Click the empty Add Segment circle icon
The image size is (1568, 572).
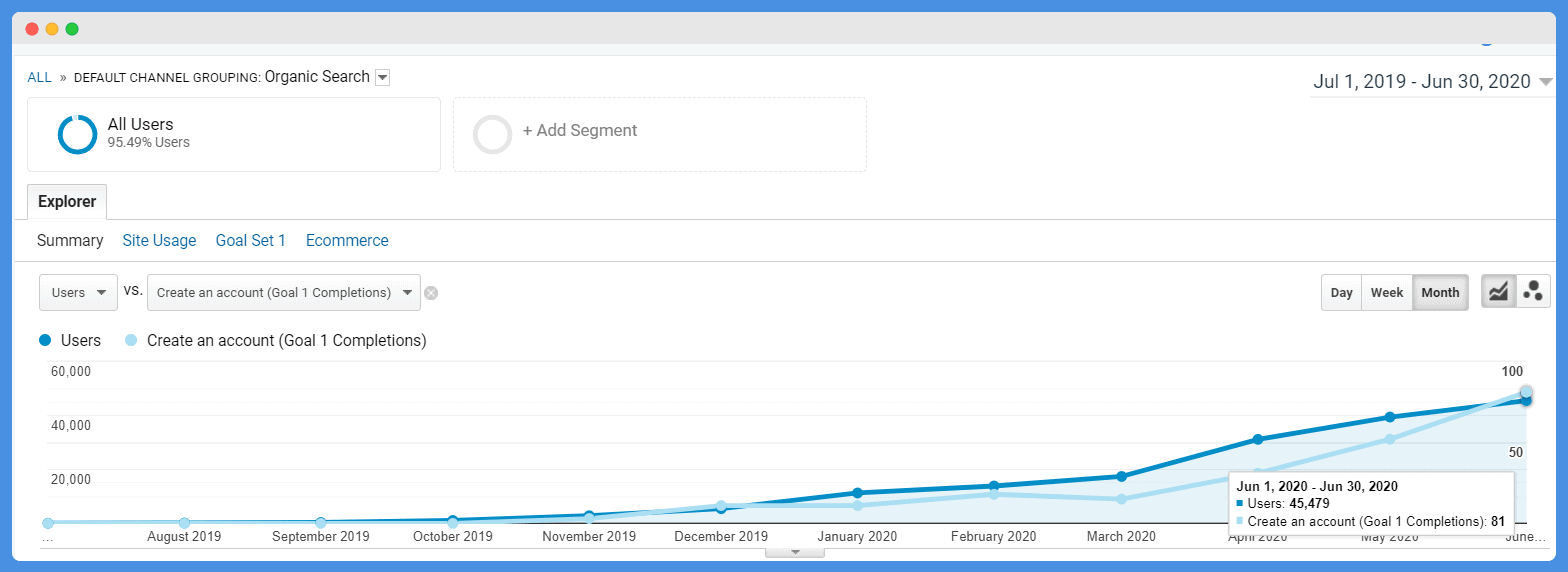point(492,134)
